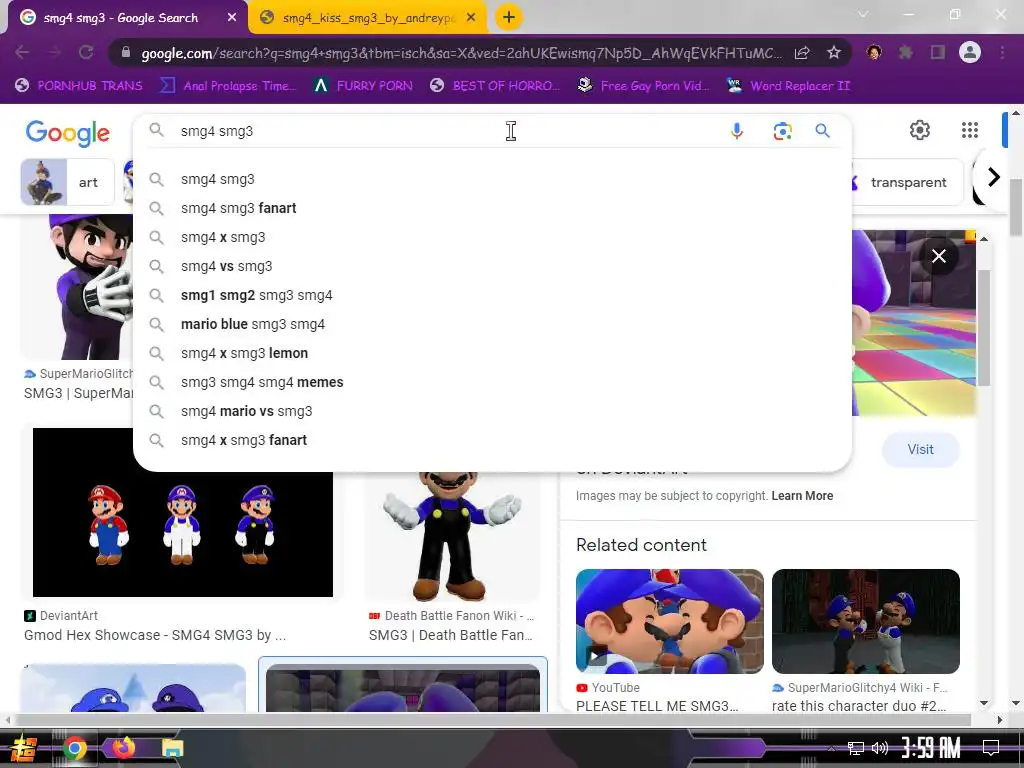Open the YouTube related content thumbnail

point(669,621)
